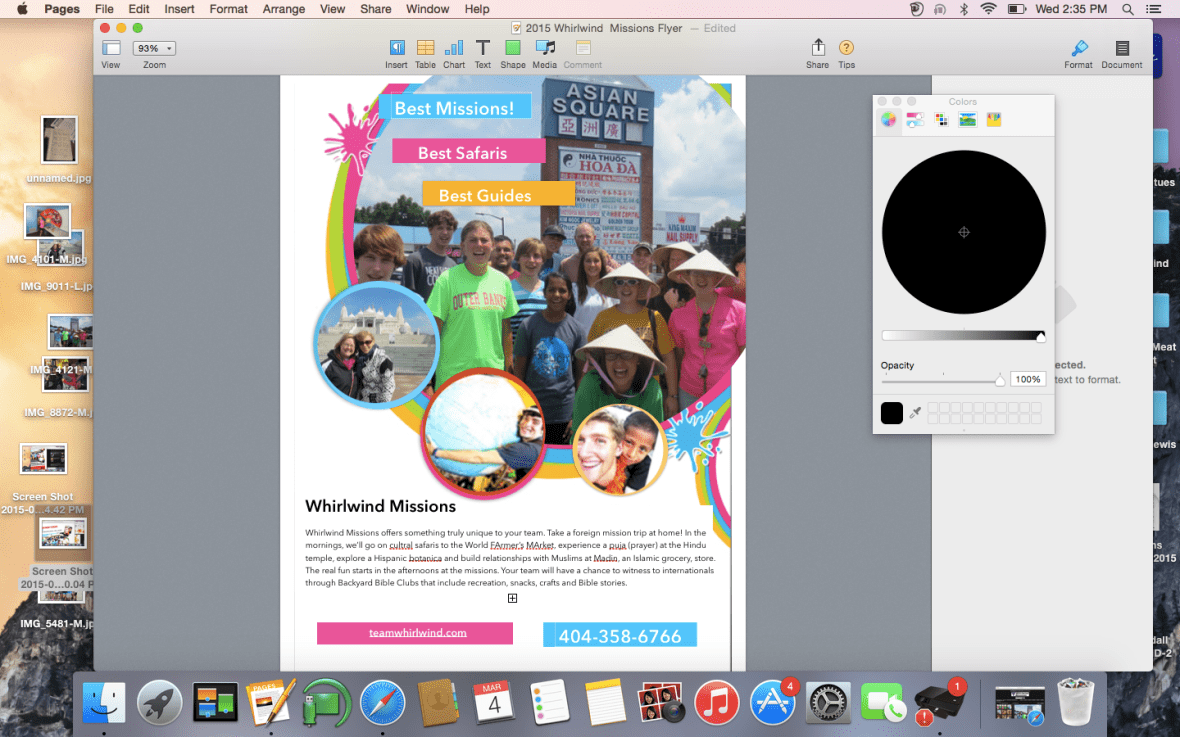This screenshot has width=1180, height=737.
Task: Open the Window menu
Action: [427, 9]
